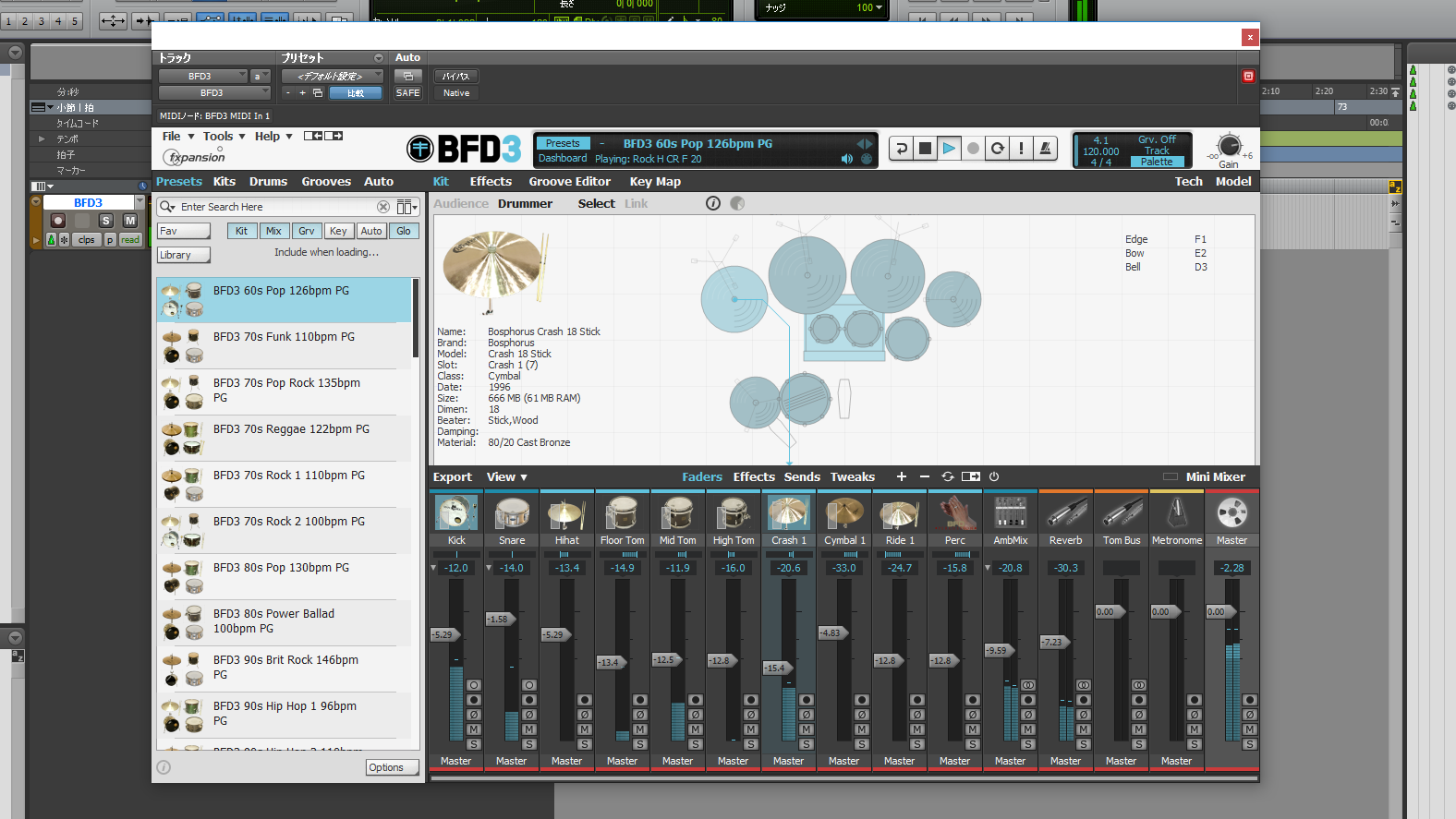Select the Hihat channel icon
The width and height of the screenshot is (1456, 819).
click(x=567, y=512)
